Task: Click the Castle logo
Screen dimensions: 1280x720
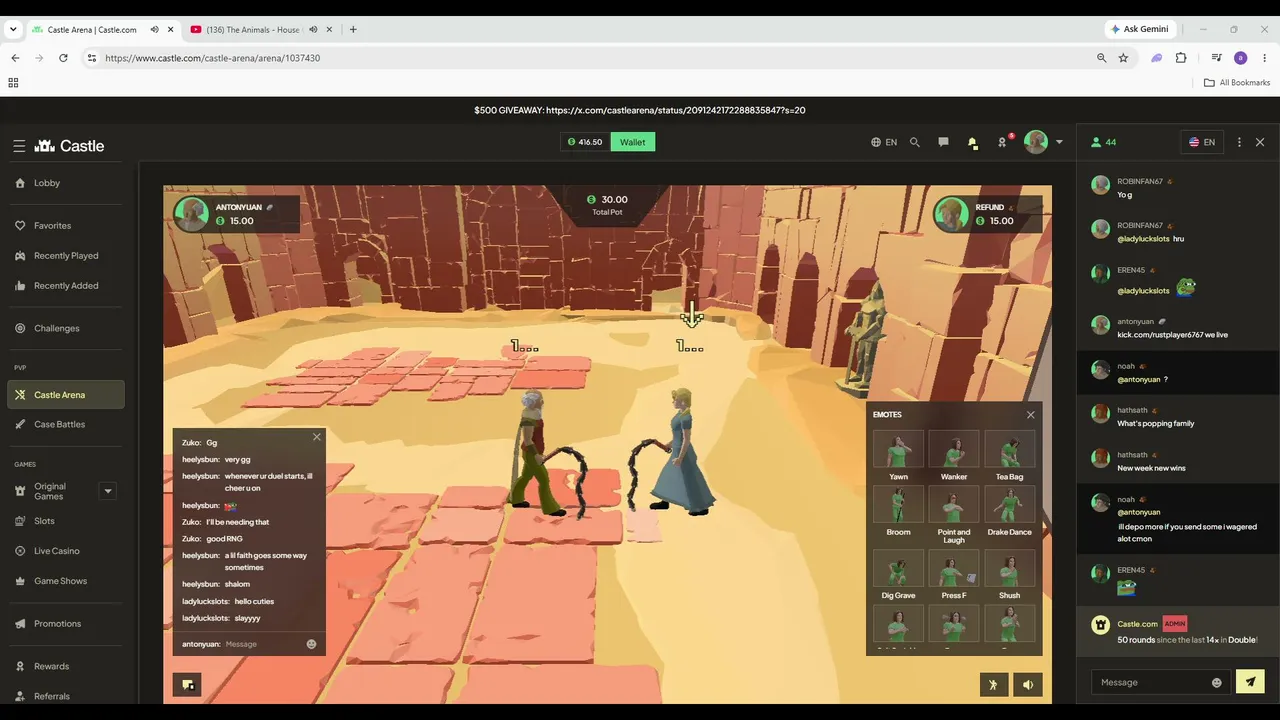Action: pos(69,146)
